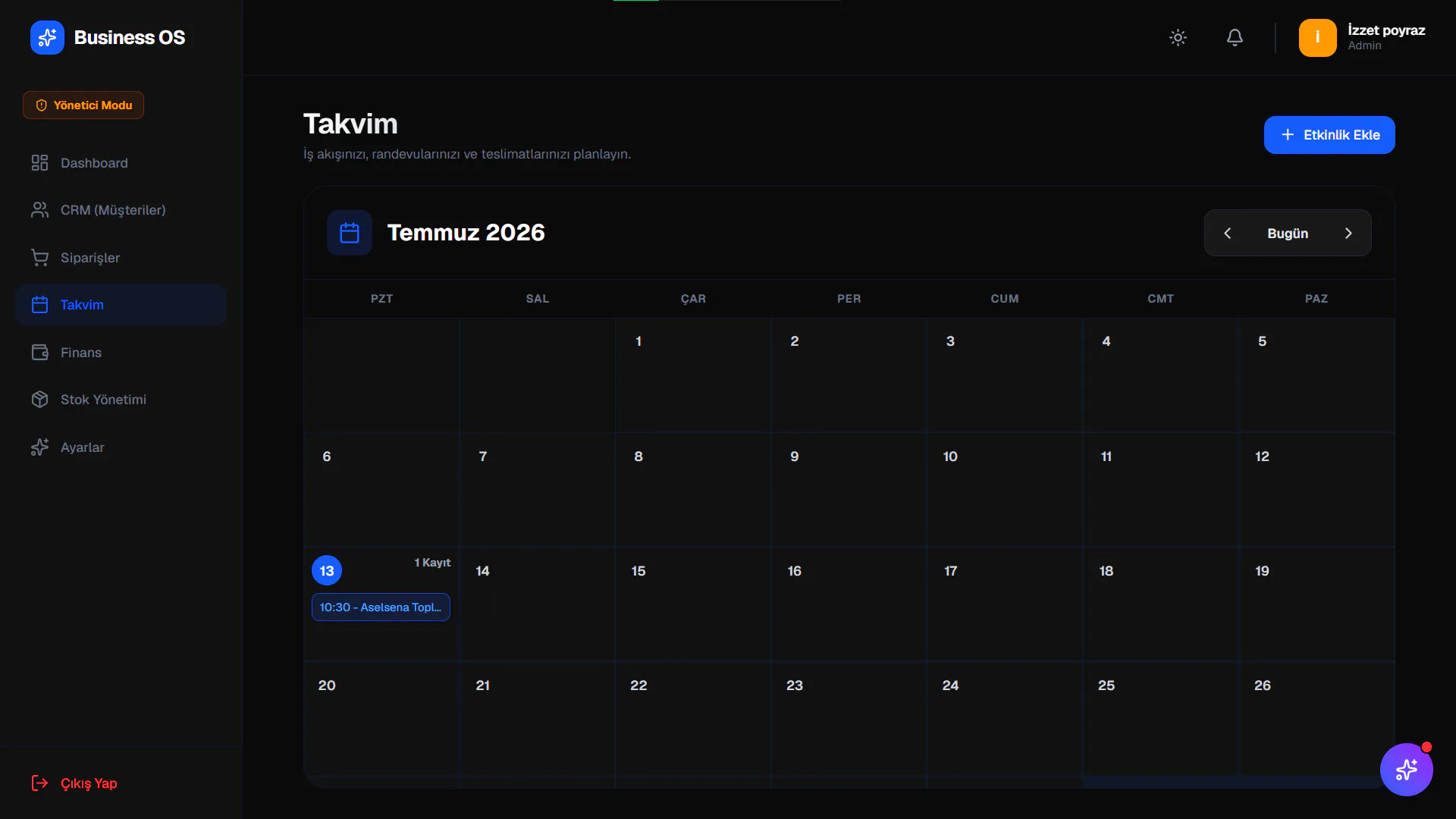
Task: Click the '1 Kayıt' record count label
Action: tap(432, 563)
